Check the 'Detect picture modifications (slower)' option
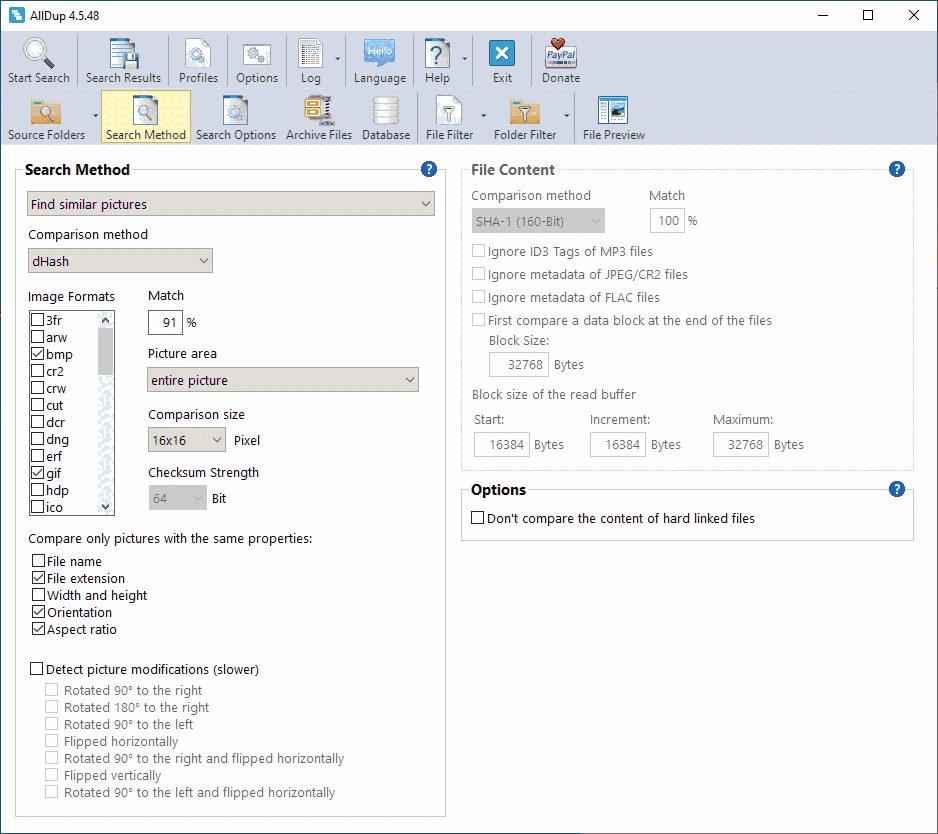This screenshot has width=938, height=834. tap(37, 668)
